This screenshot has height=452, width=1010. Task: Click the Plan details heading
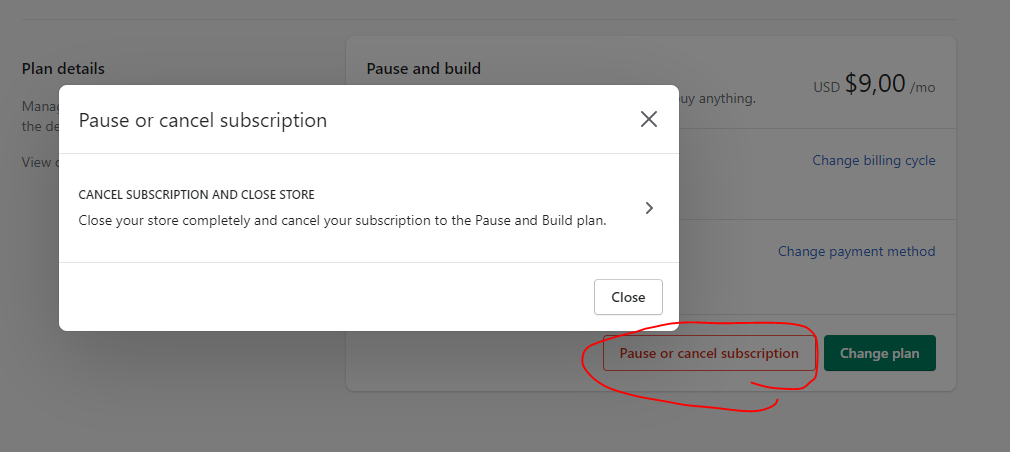(63, 69)
